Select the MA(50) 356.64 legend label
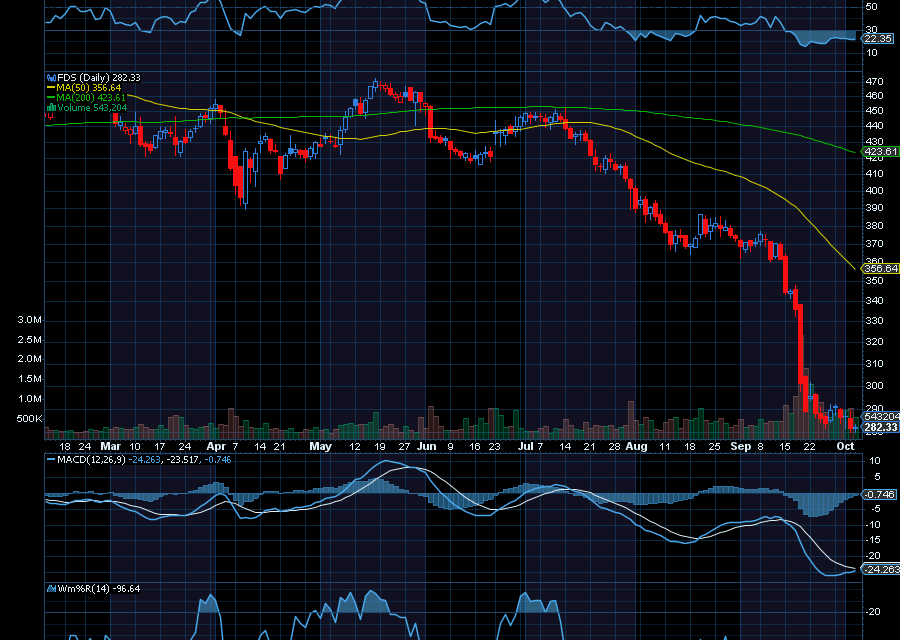This screenshot has height=640, width=900. tap(89, 87)
